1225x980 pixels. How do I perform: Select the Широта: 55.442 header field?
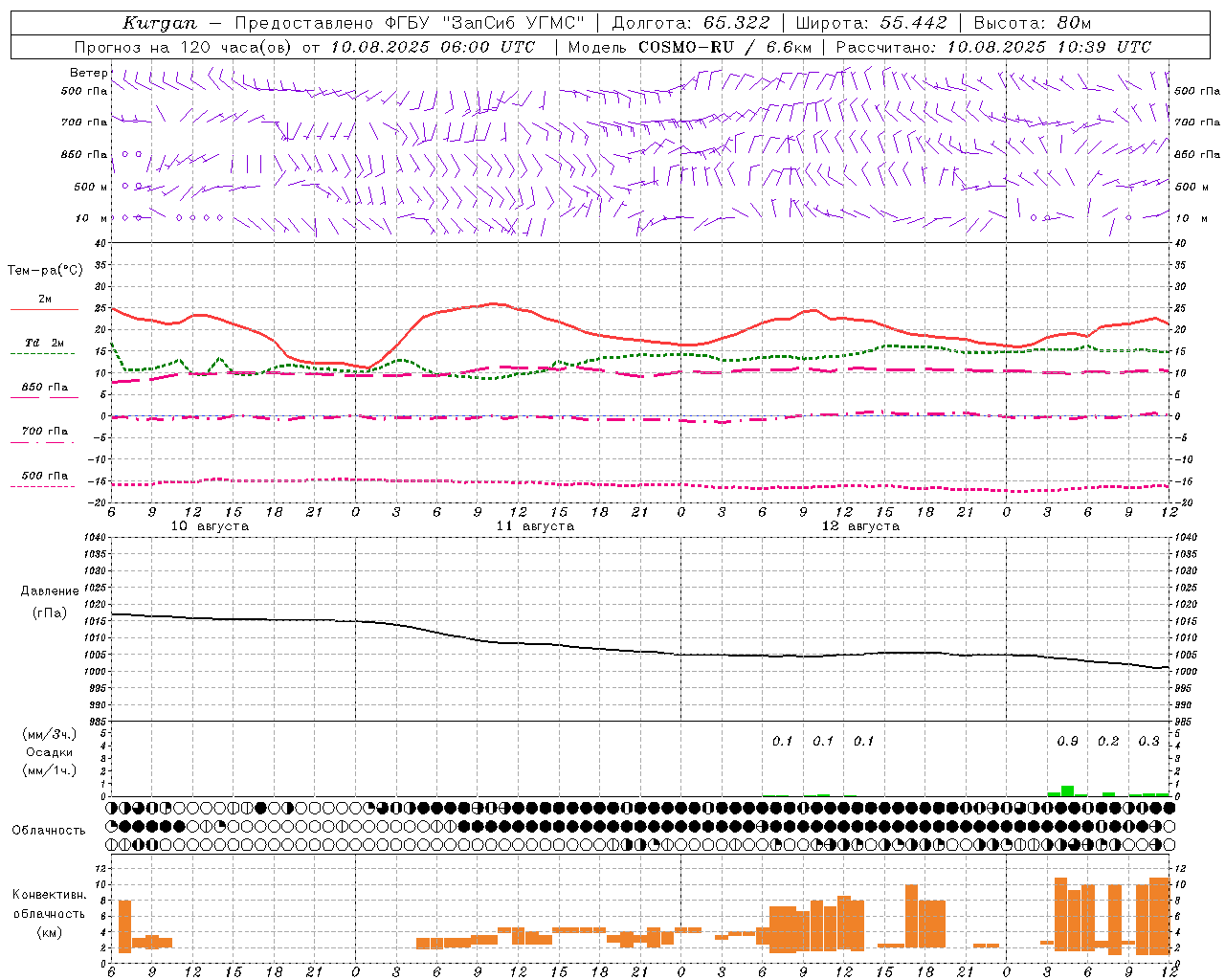[x=872, y=23]
